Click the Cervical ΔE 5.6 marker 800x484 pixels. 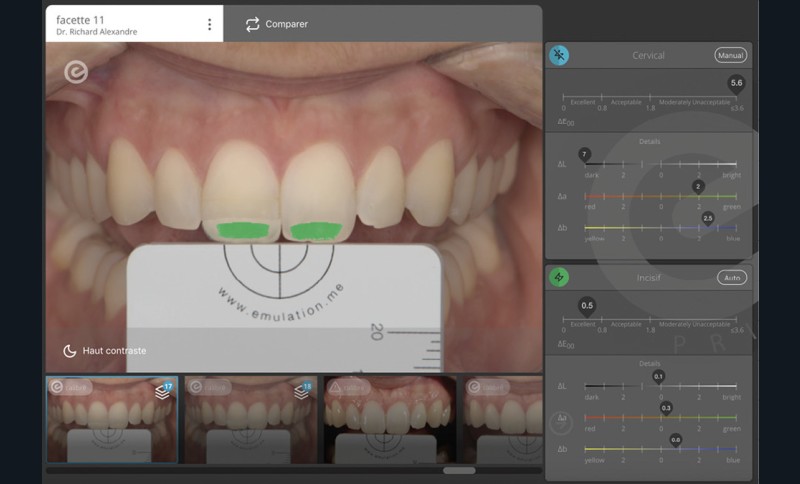[736, 85]
